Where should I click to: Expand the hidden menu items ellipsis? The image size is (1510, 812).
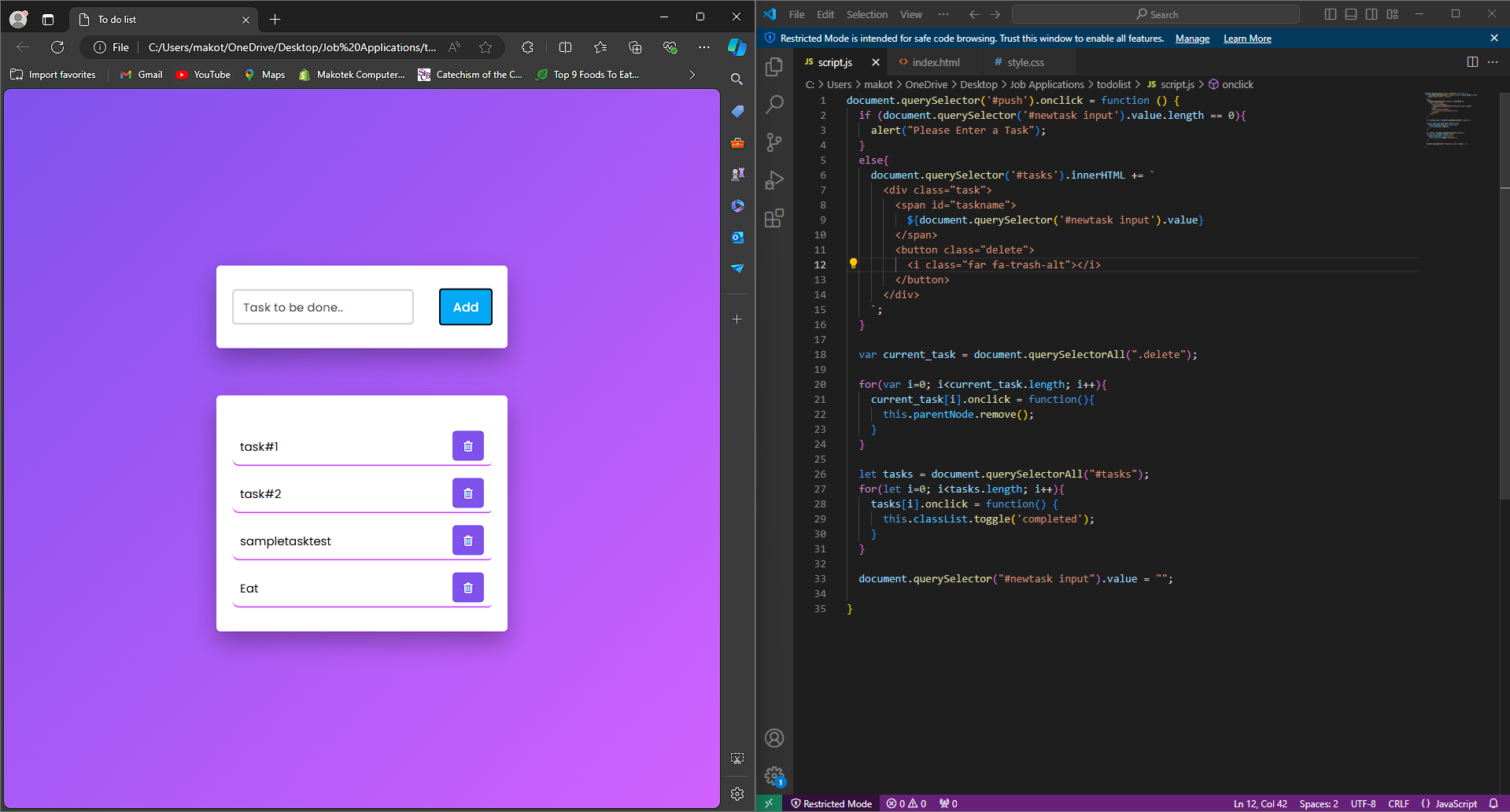(x=943, y=14)
